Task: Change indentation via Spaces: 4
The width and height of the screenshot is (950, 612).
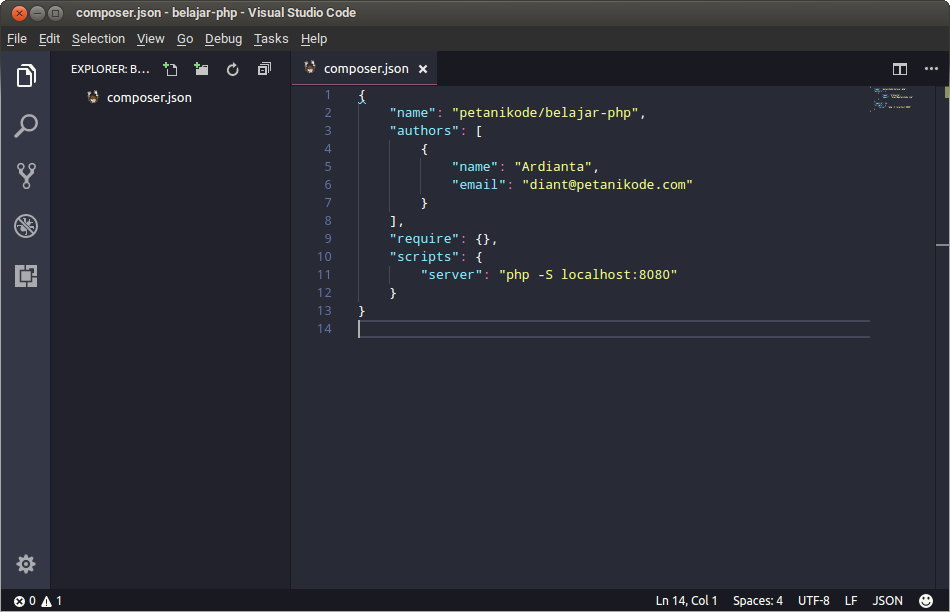Action: coord(757,601)
